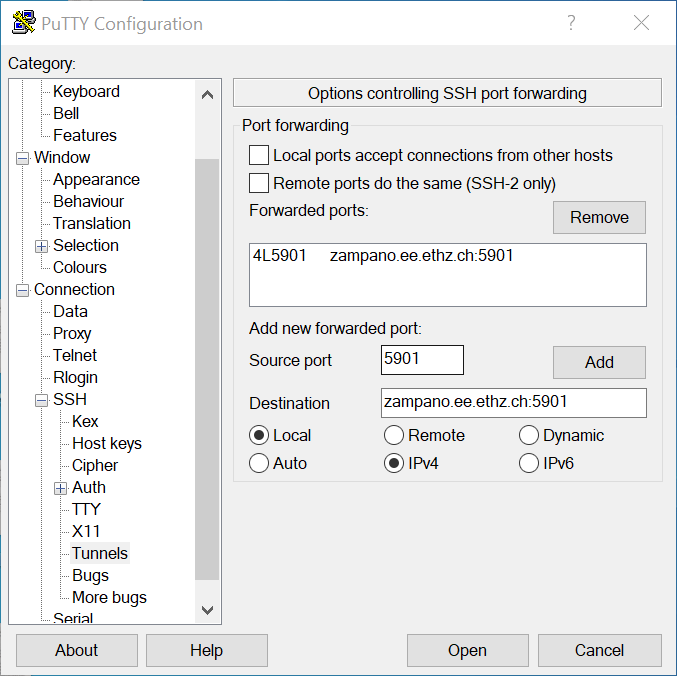Expand the Selection tree node
Image resolution: width=677 pixels, height=676 pixels.
click(x=41, y=246)
